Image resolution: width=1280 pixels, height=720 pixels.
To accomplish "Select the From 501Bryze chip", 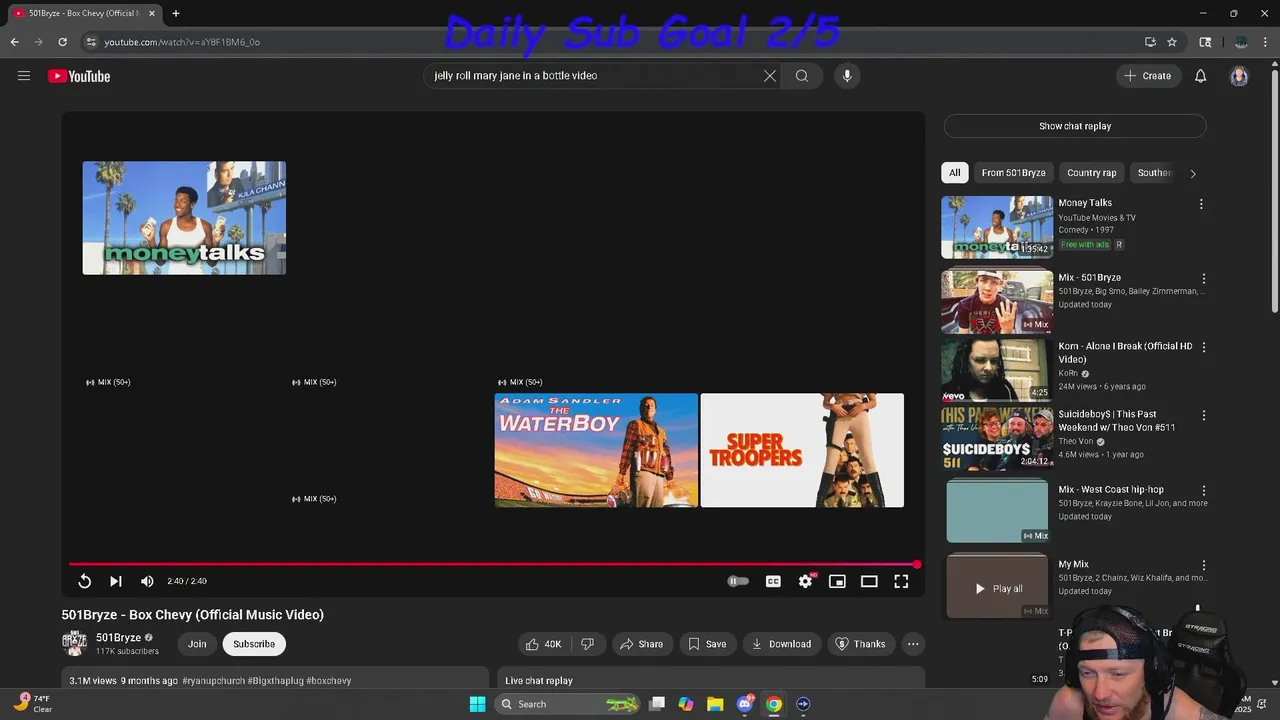I will (x=1013, y=173).
